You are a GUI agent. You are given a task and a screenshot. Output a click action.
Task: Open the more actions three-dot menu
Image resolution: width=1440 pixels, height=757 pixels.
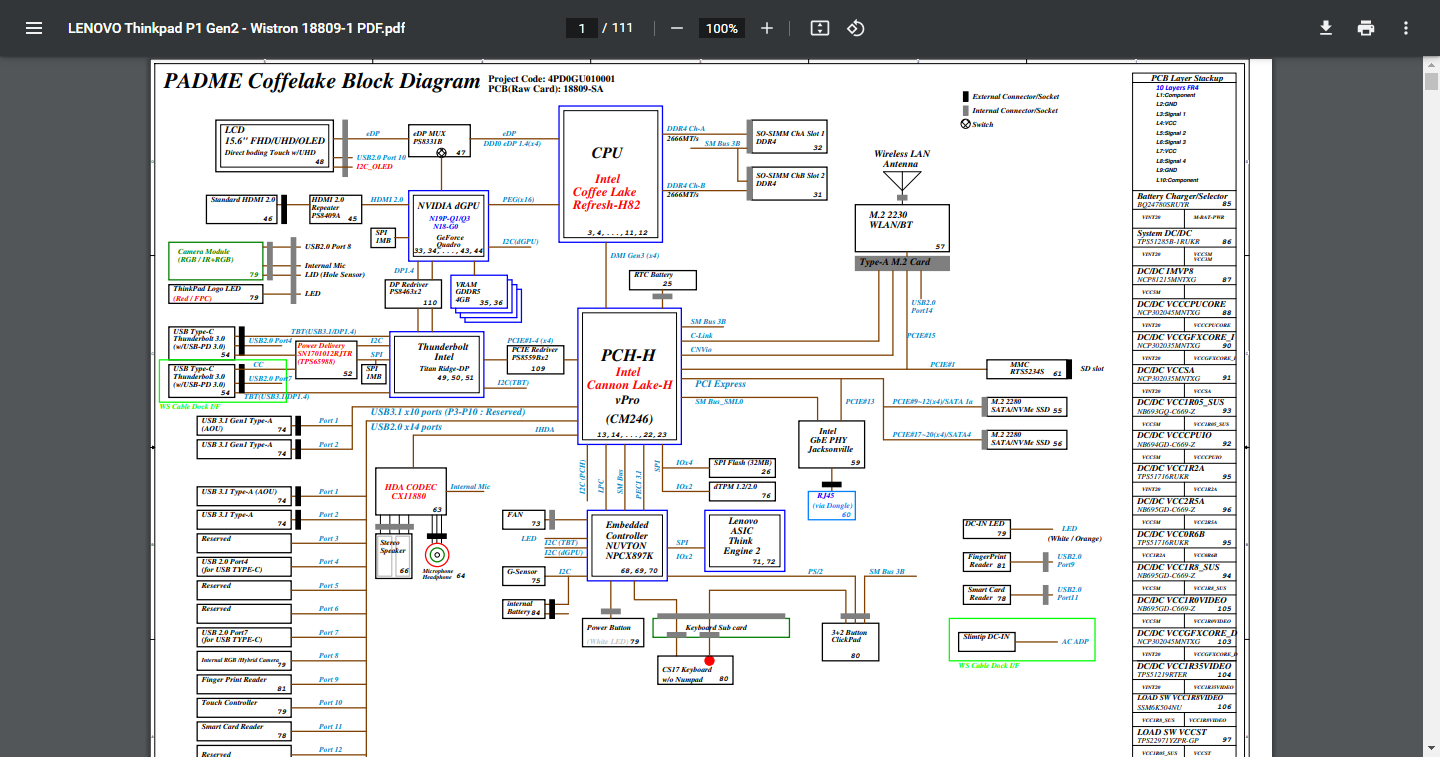click(1406, 28)
